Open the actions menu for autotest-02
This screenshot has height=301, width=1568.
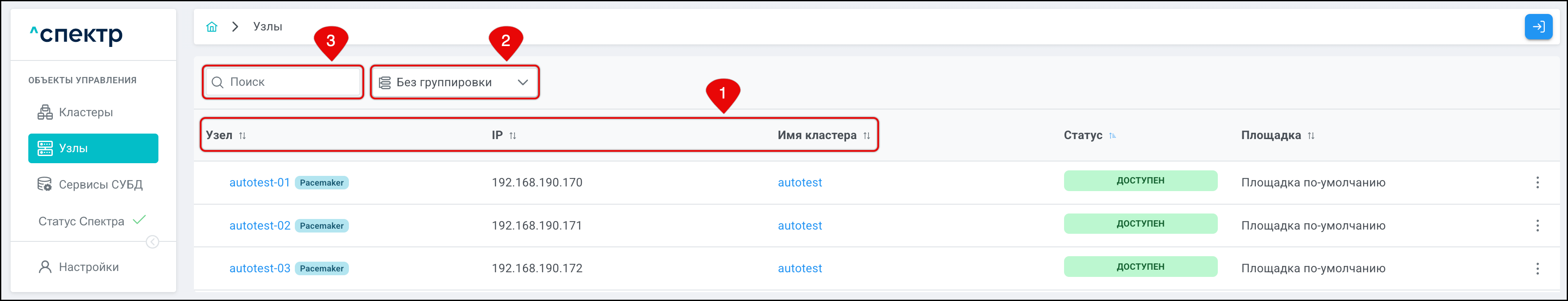tap(1537, 225)
